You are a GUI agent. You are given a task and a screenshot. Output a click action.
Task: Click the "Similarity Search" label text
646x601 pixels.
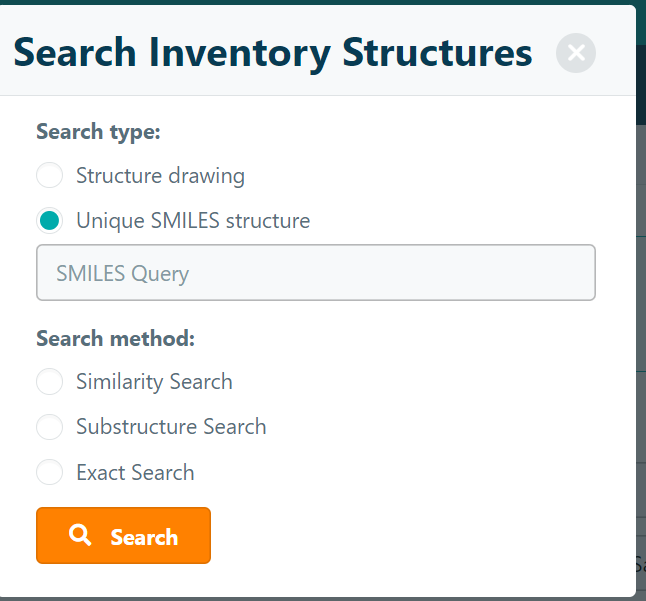154,382
